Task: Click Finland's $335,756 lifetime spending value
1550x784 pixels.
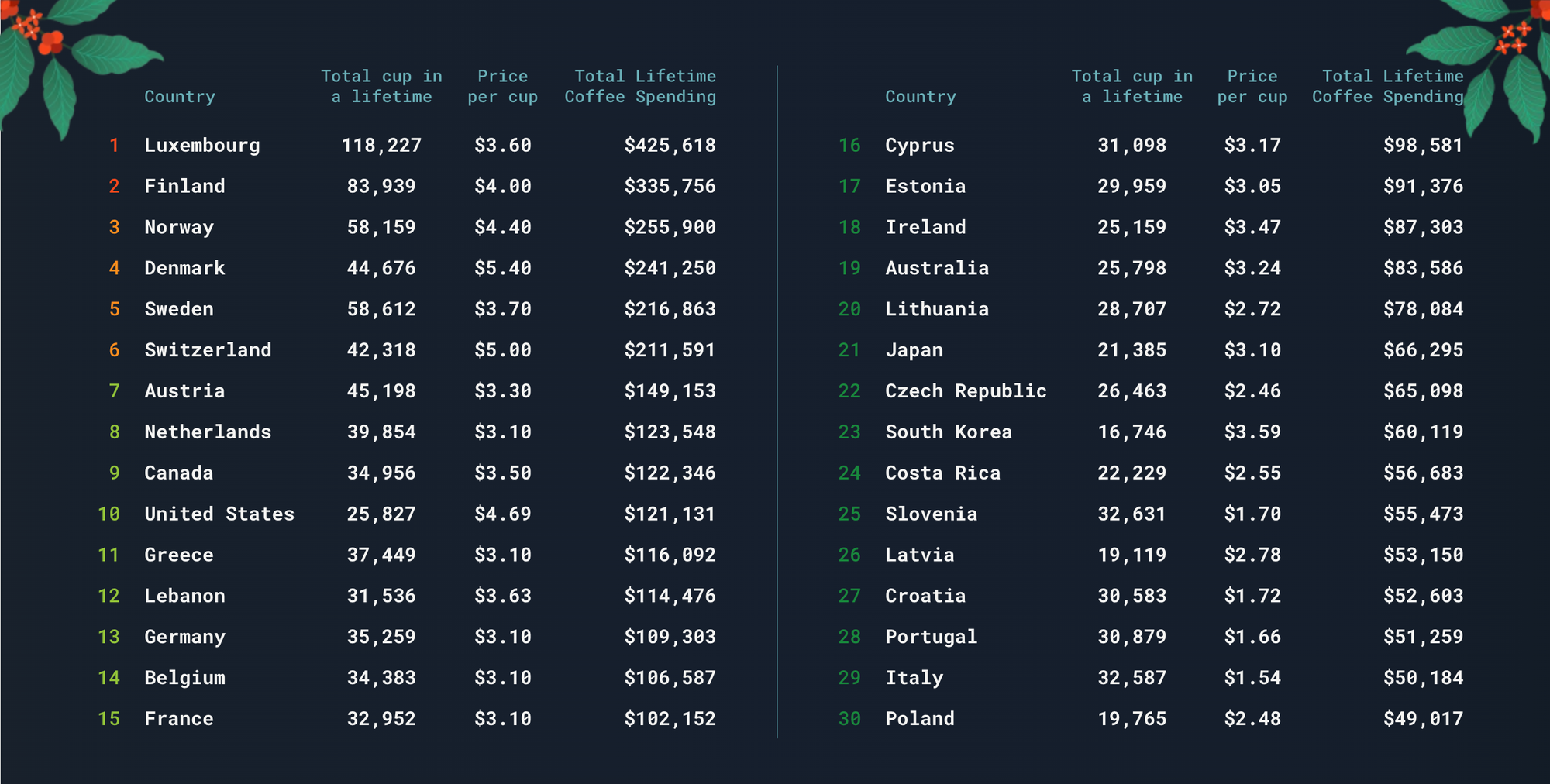Action: (x=670, y=187)
